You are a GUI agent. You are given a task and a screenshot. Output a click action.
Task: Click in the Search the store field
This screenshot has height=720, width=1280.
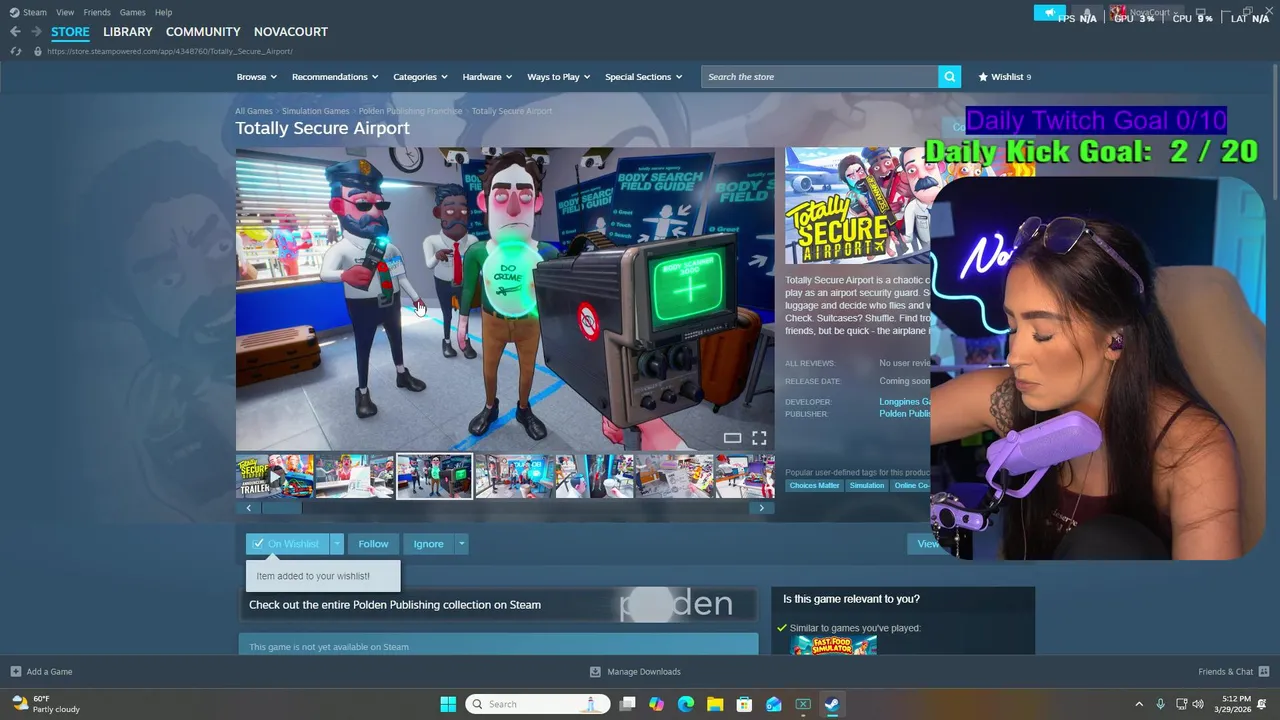[820, 77]
